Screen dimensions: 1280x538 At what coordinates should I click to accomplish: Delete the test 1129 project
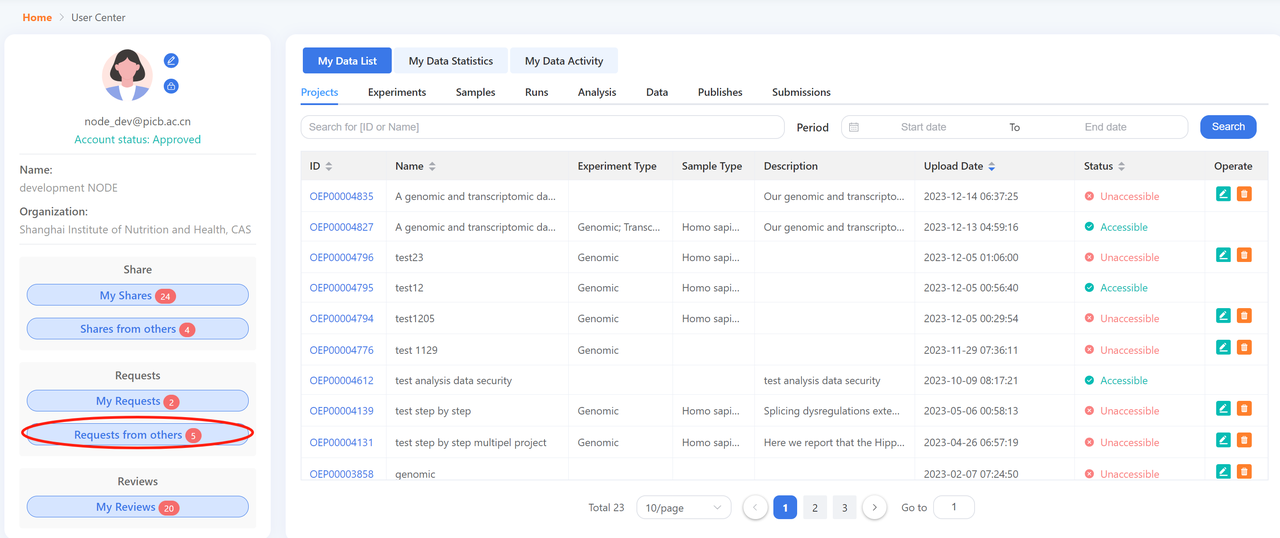[x=1244, y=347]
